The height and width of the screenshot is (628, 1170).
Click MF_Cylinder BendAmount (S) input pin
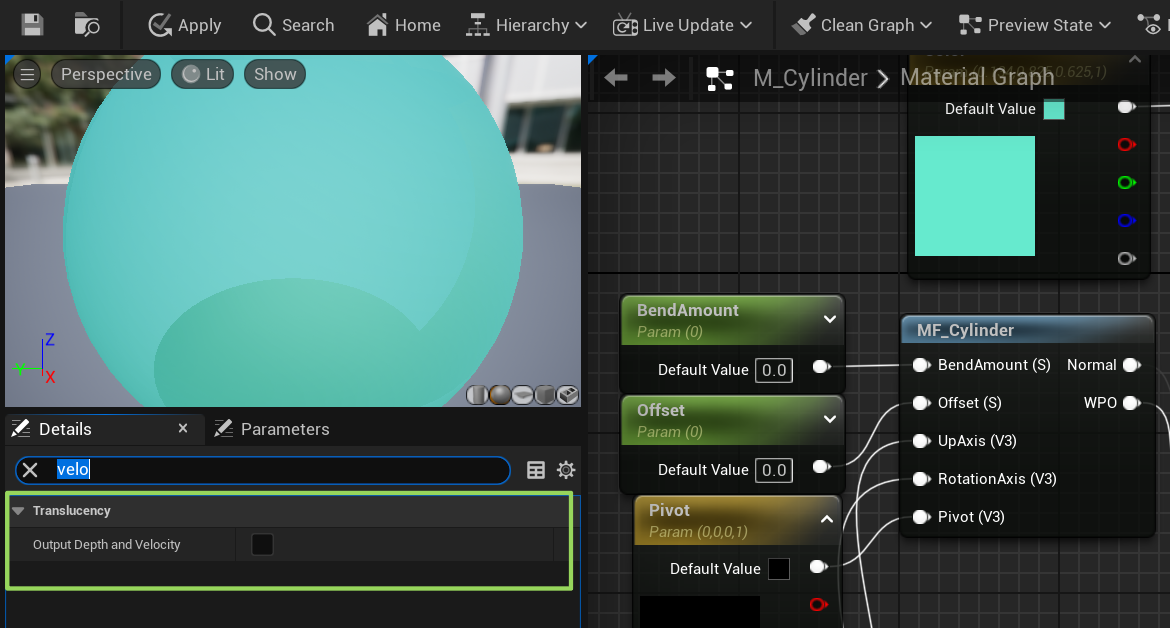(x=922, y=365)
